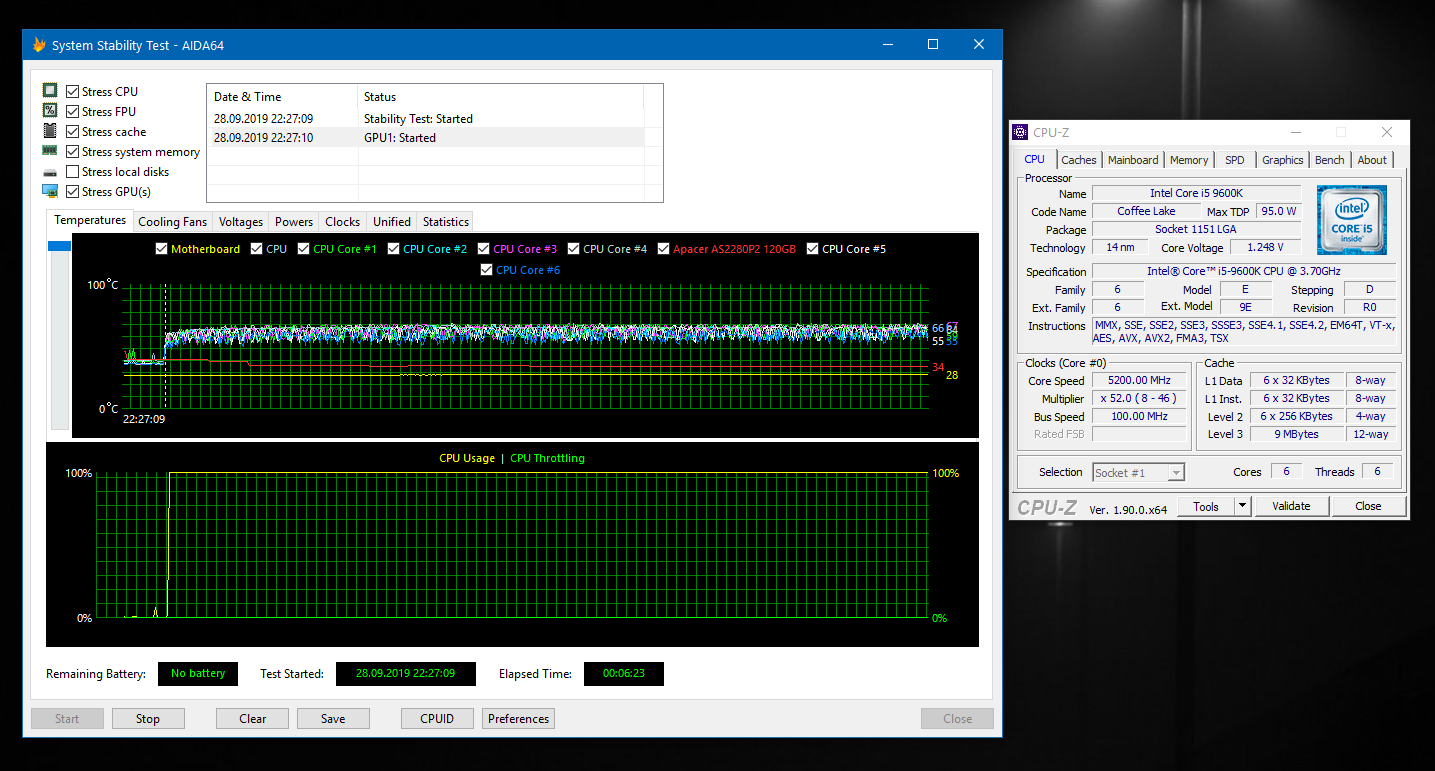Click the Code Name 'Coffee Lake' field

1146,211
